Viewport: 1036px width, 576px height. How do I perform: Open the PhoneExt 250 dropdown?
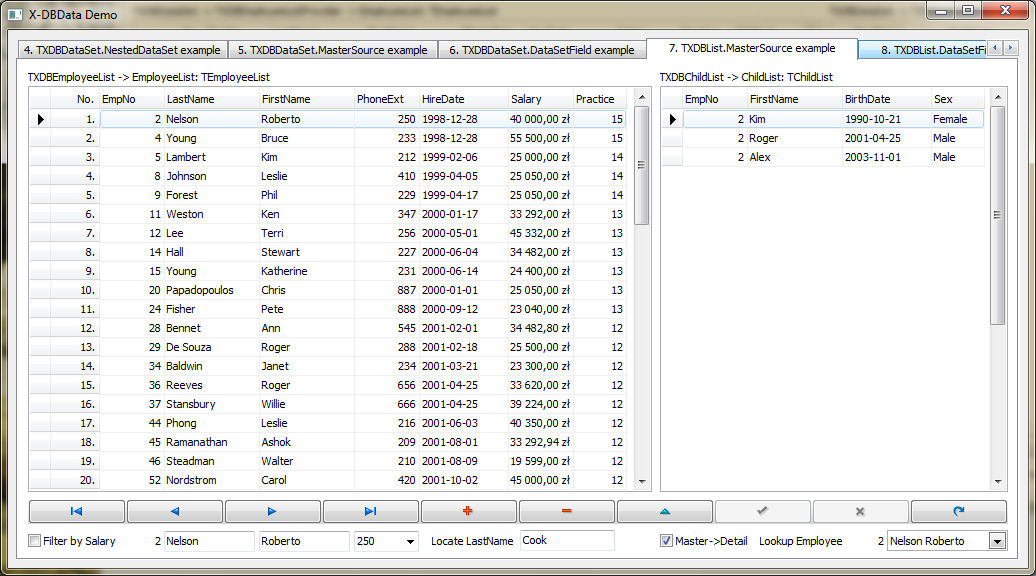point(409,542)
